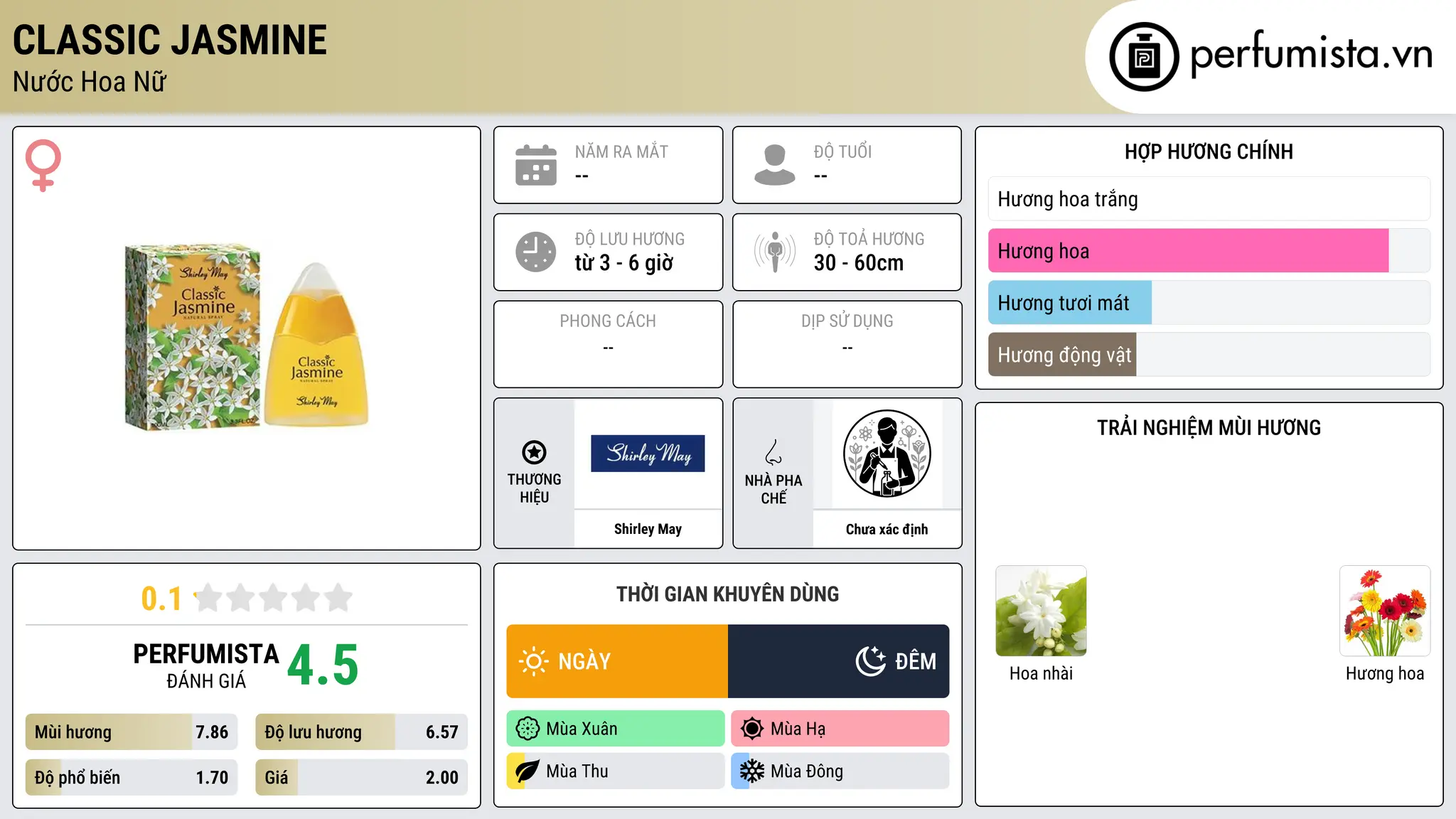
Task: Choose the Mùa Xuân season bar
Action: (616, 729)
